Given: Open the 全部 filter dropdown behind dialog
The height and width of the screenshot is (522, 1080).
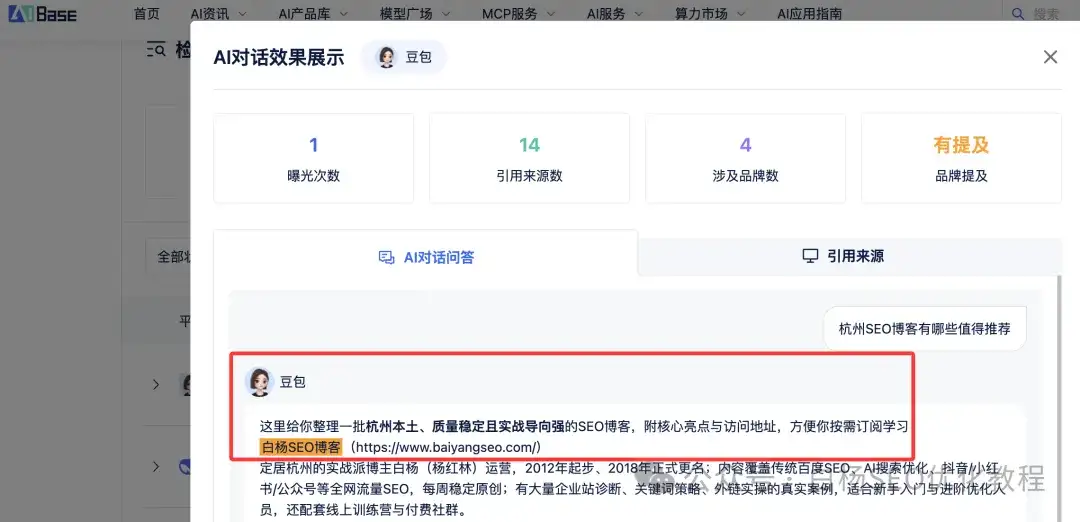Looking at the screenshot, I should click(x=169, y=256).
